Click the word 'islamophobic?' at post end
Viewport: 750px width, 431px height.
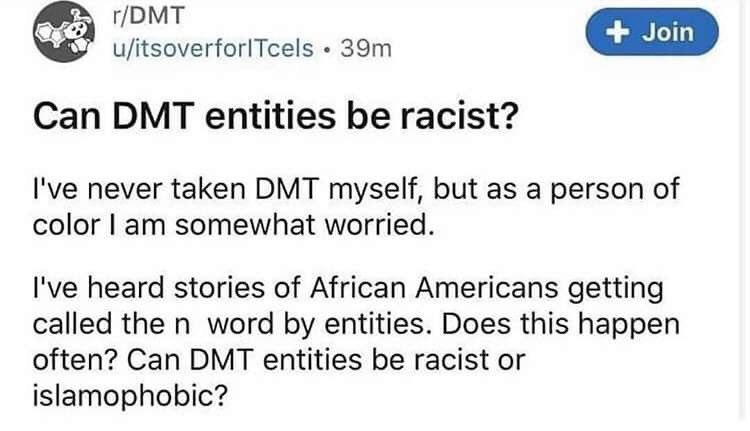(x=130, y=396)
